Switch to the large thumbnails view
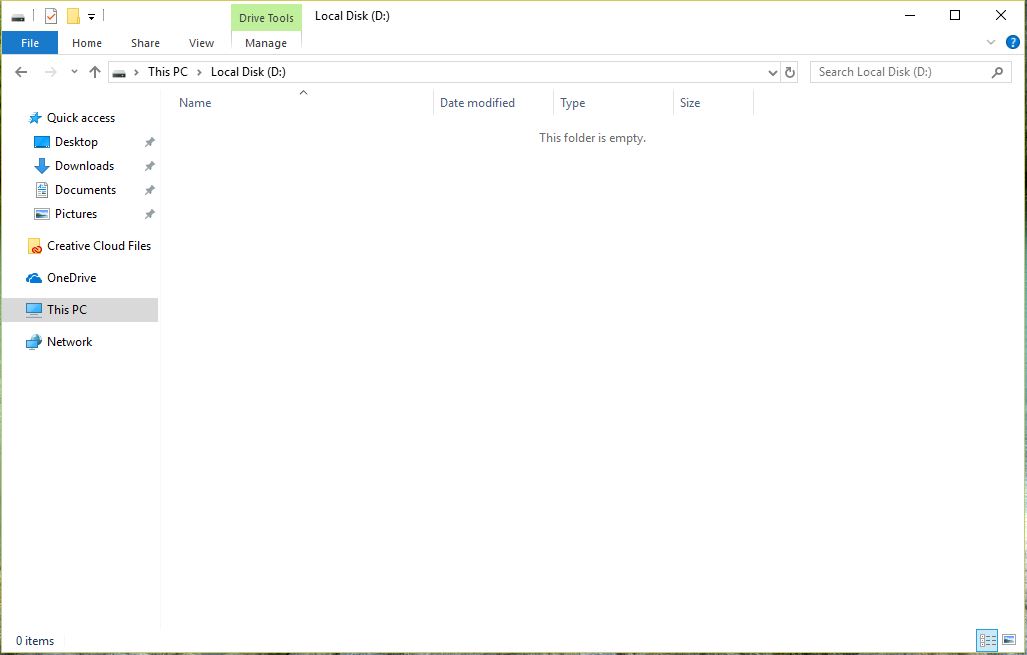1027x655 pixels. pyautogui.click(x=1010, y=640)
